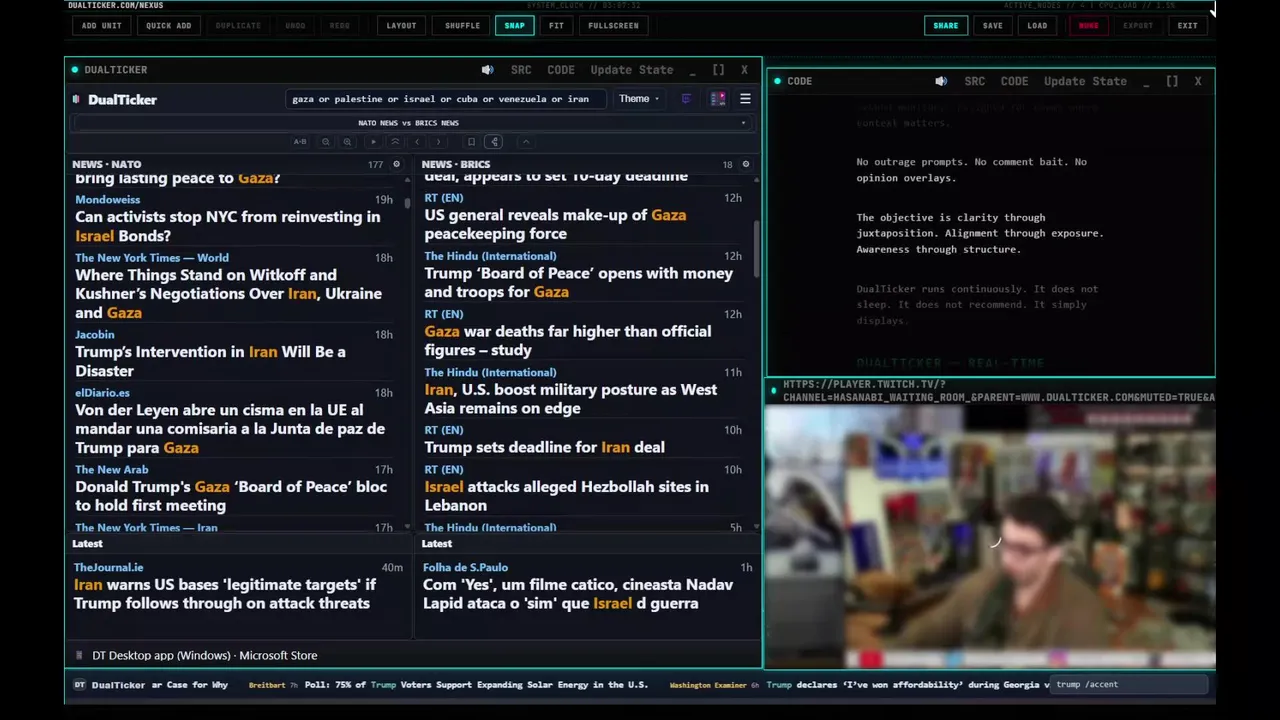Click the colorful layout icon beside Theme
1280x720 pixels.
718,99
